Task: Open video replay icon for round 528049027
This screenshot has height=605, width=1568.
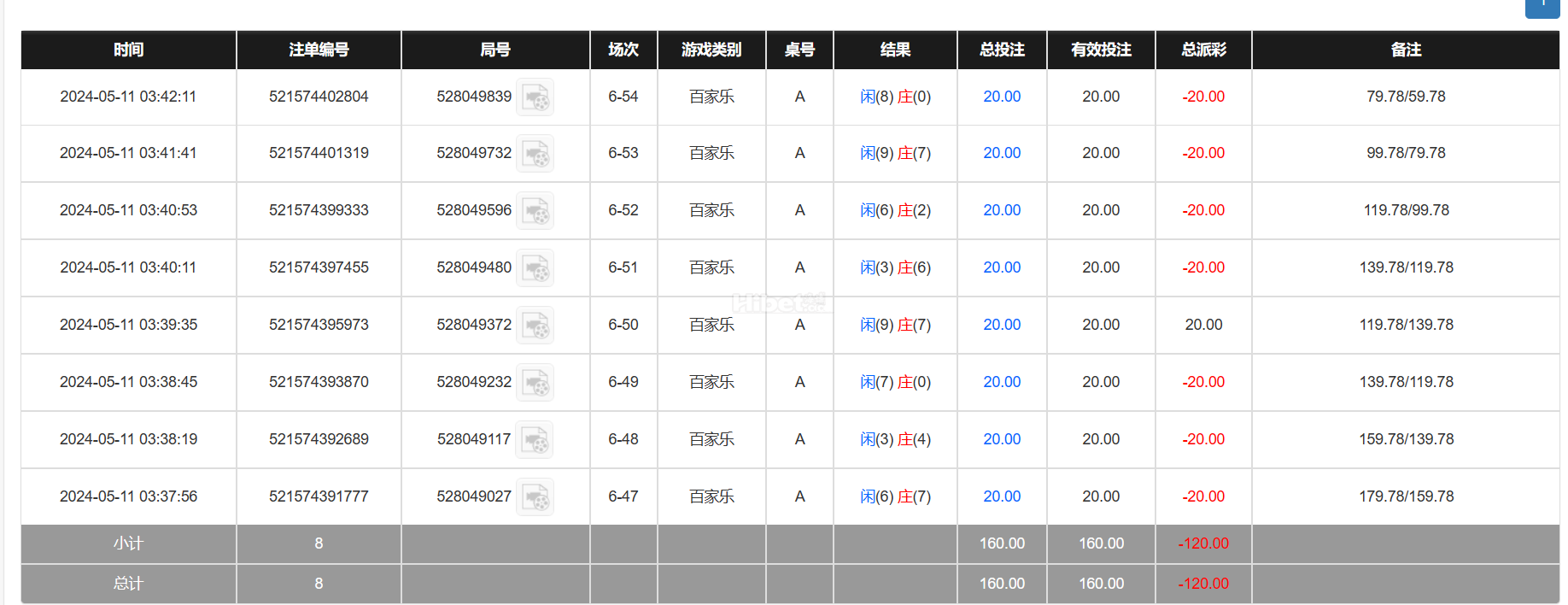Action: pos(535,496)
